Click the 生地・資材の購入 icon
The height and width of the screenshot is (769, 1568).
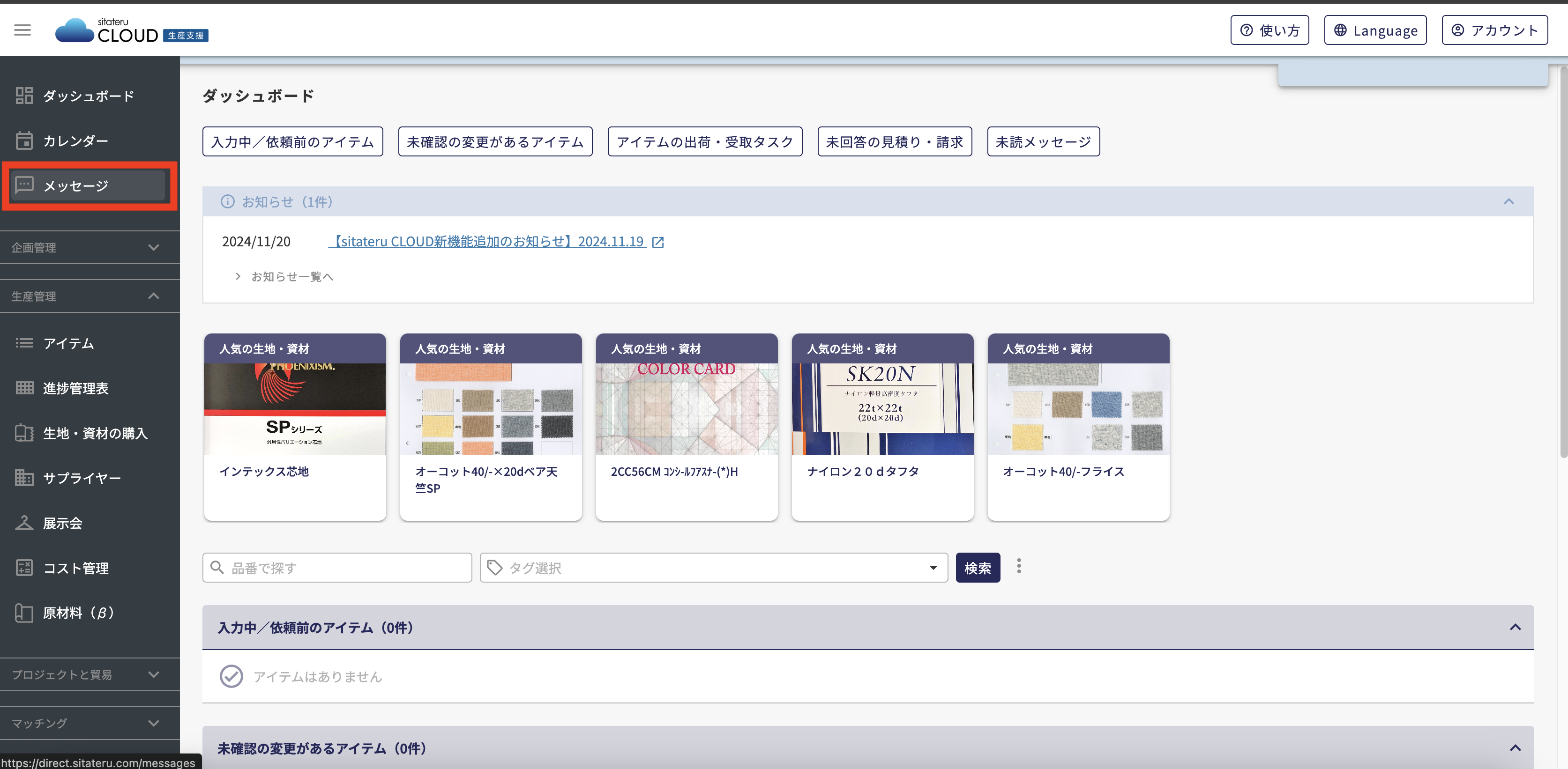24,433
